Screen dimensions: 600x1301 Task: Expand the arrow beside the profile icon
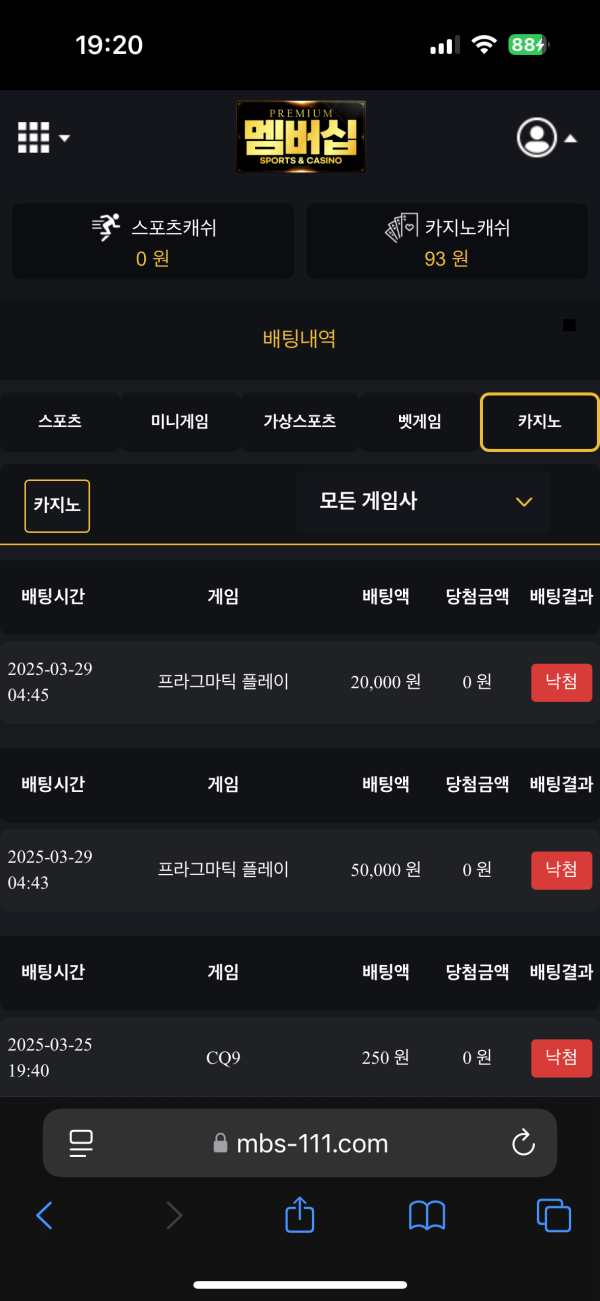[x=571, y=139]
